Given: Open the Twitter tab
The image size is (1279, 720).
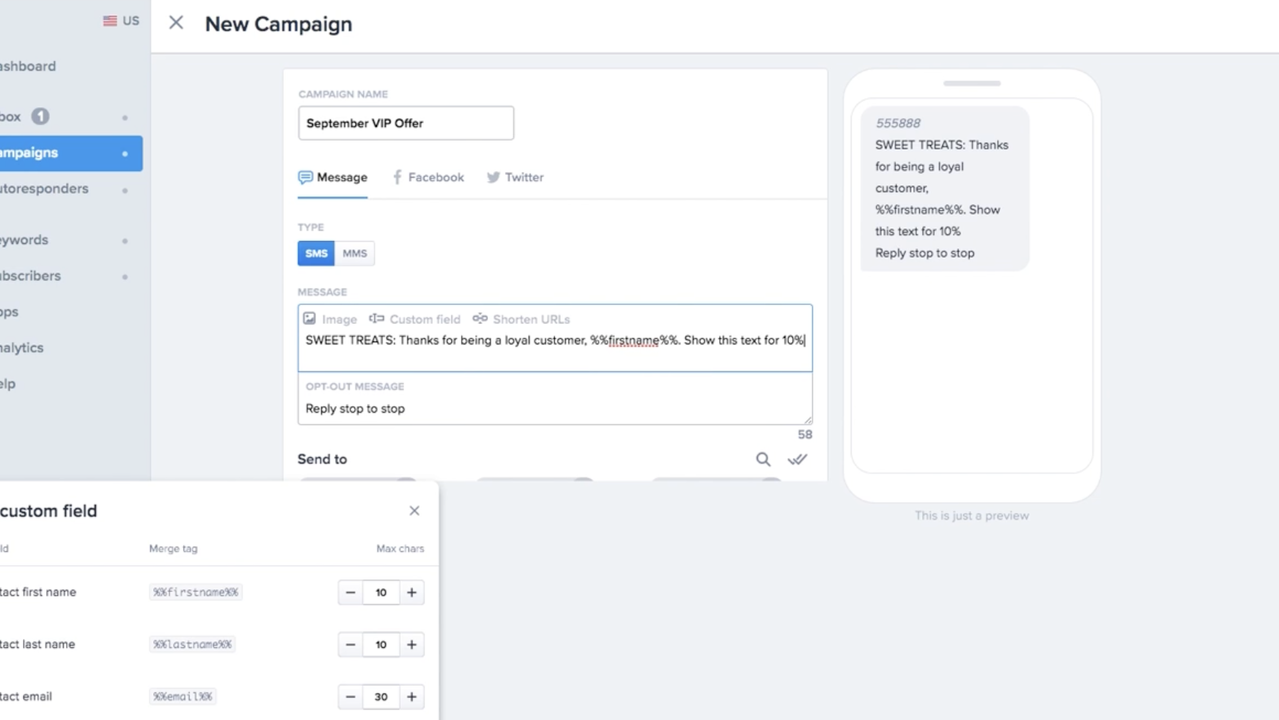Looking at the screenshot, I should pos(515,177).
